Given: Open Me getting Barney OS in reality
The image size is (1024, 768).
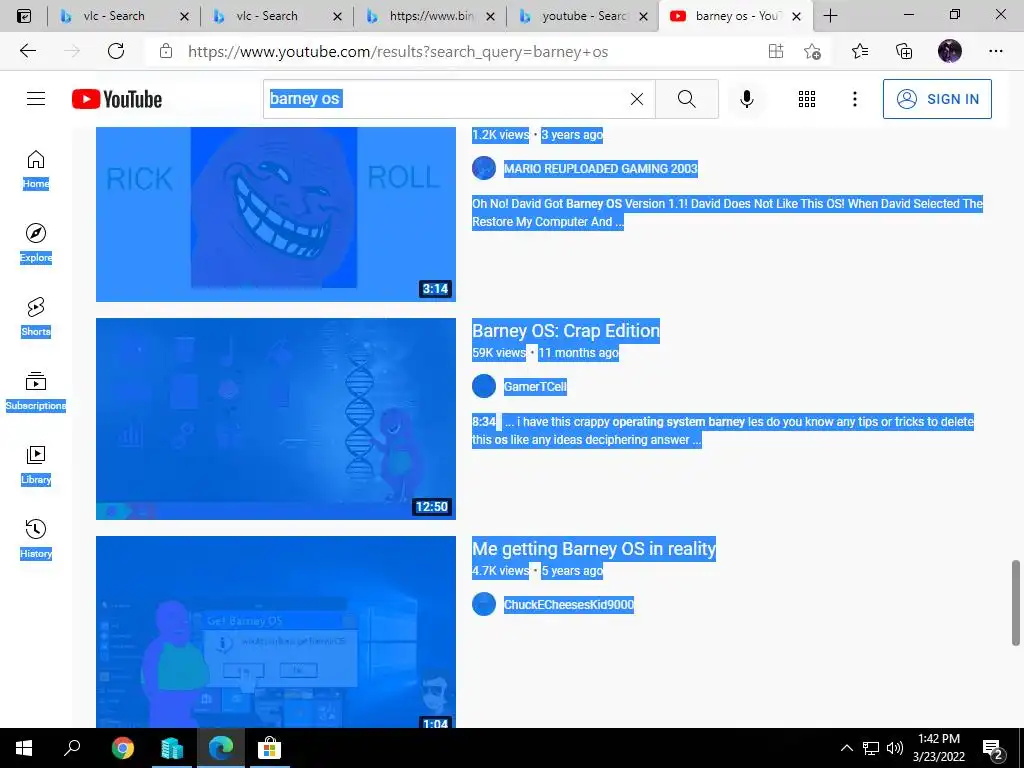Looking at the screenshot, I should (x=594, y=549).
